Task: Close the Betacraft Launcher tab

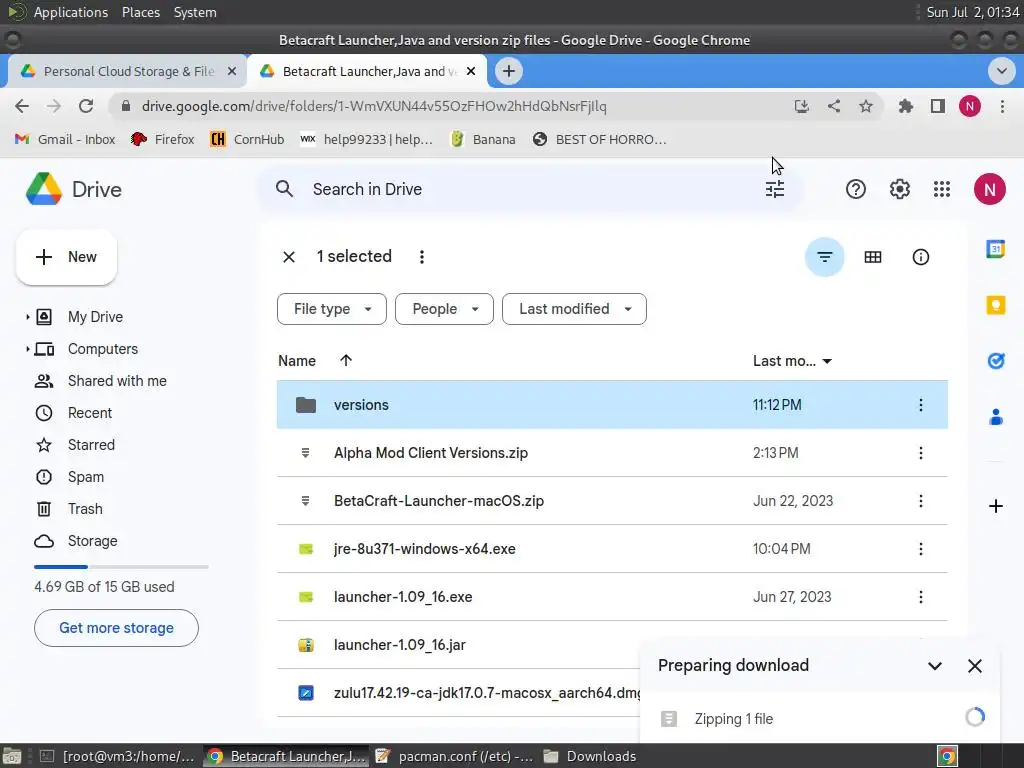Action: tap(471, 71)
